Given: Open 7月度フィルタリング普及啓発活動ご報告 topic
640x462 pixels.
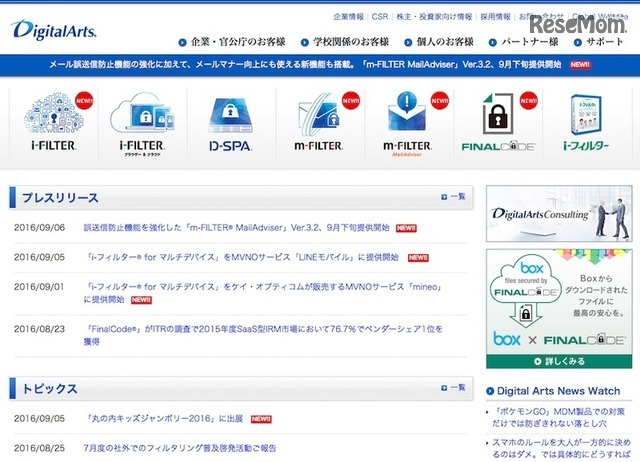Looking at the screenshot, I should click(180, 448).
